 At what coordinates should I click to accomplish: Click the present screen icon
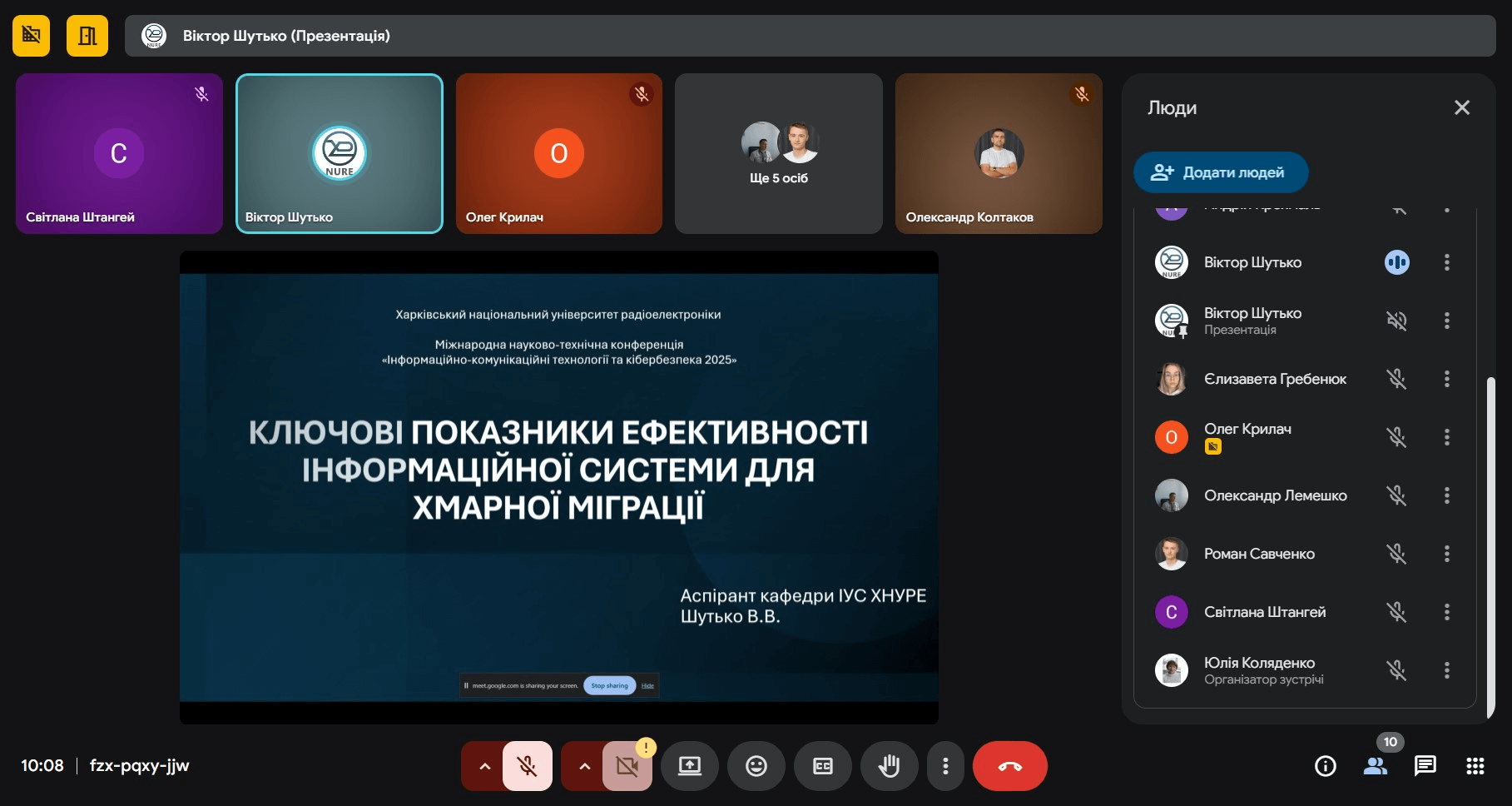689,766
